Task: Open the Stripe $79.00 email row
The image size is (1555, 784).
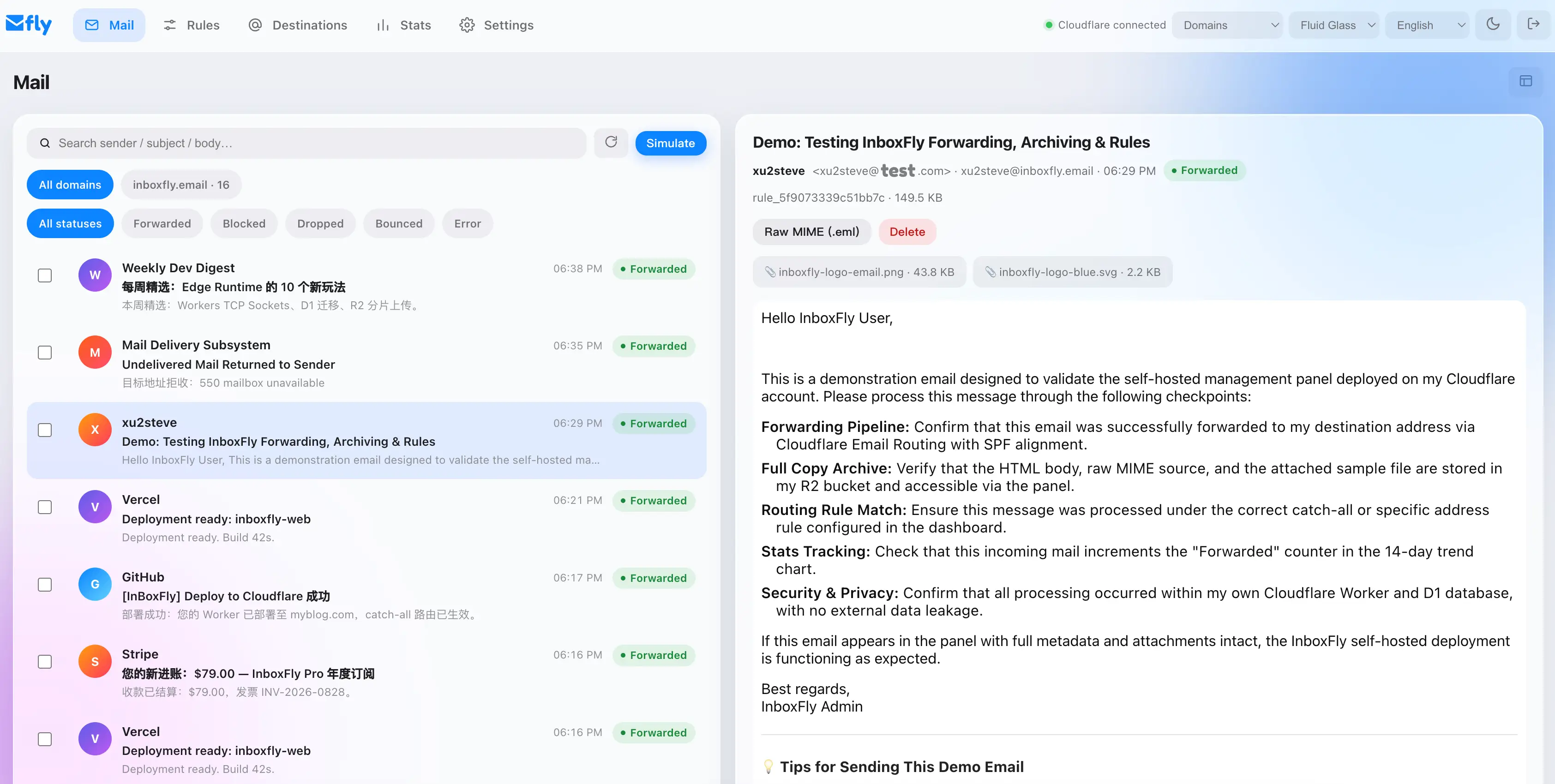Action: [x=366, y=672]
